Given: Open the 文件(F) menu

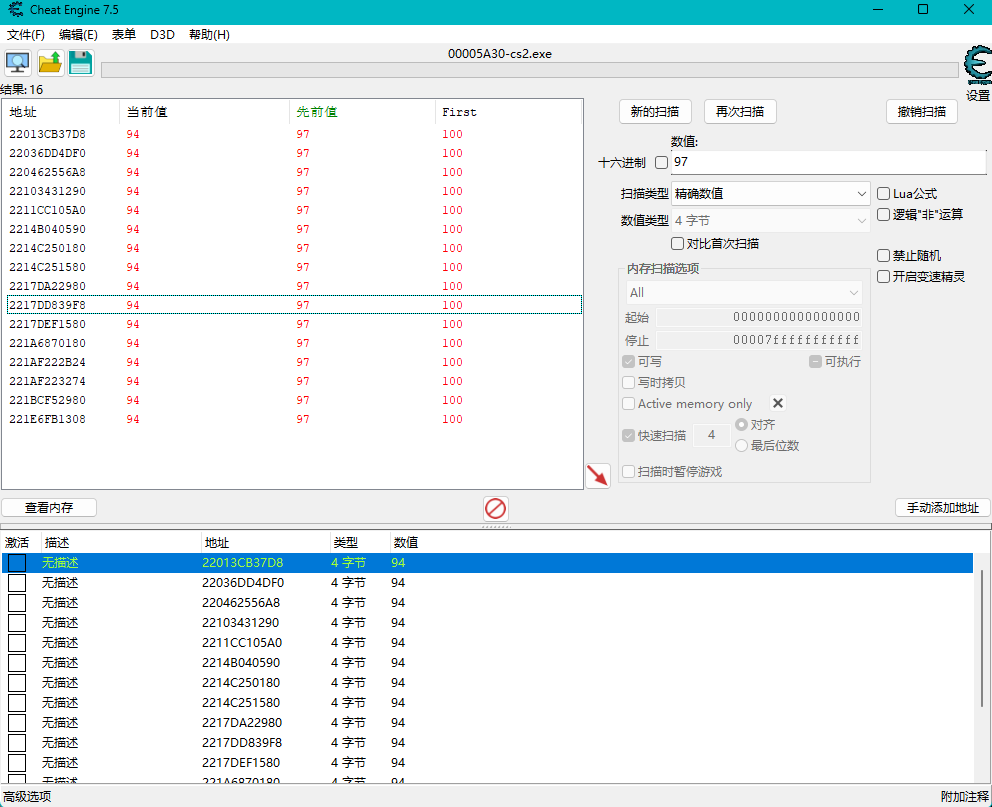Looking at the screenshot, I should pyautogui.click(x=26, y=35).
